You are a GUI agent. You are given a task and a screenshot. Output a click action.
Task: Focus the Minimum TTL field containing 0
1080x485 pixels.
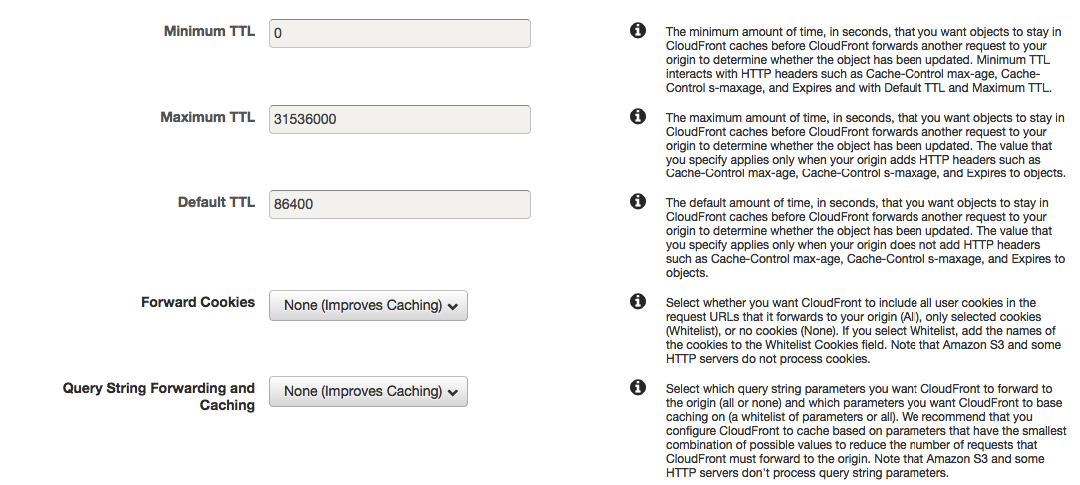[399, 33]
